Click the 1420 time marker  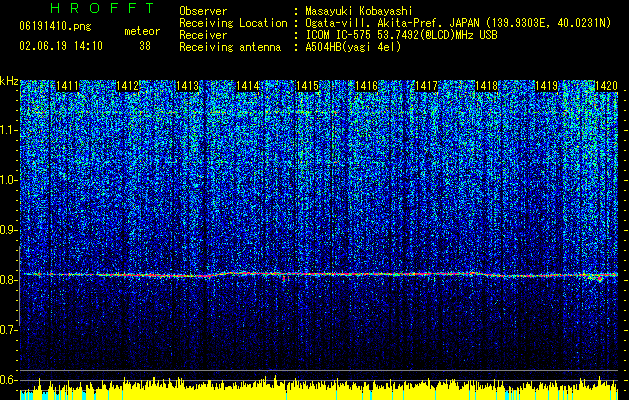606,86
